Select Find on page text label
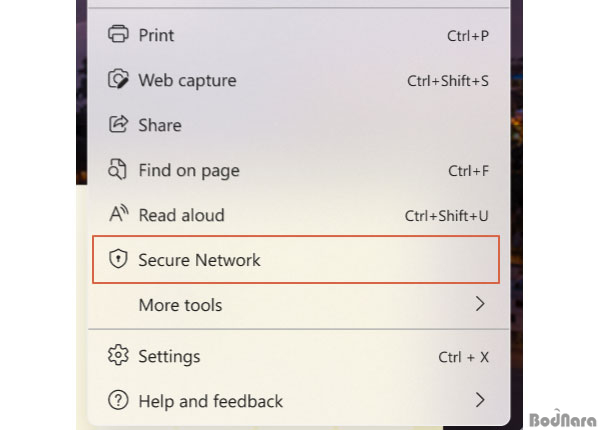The height and width of the screenshot is (430, 600). click(x=189, y=171)
